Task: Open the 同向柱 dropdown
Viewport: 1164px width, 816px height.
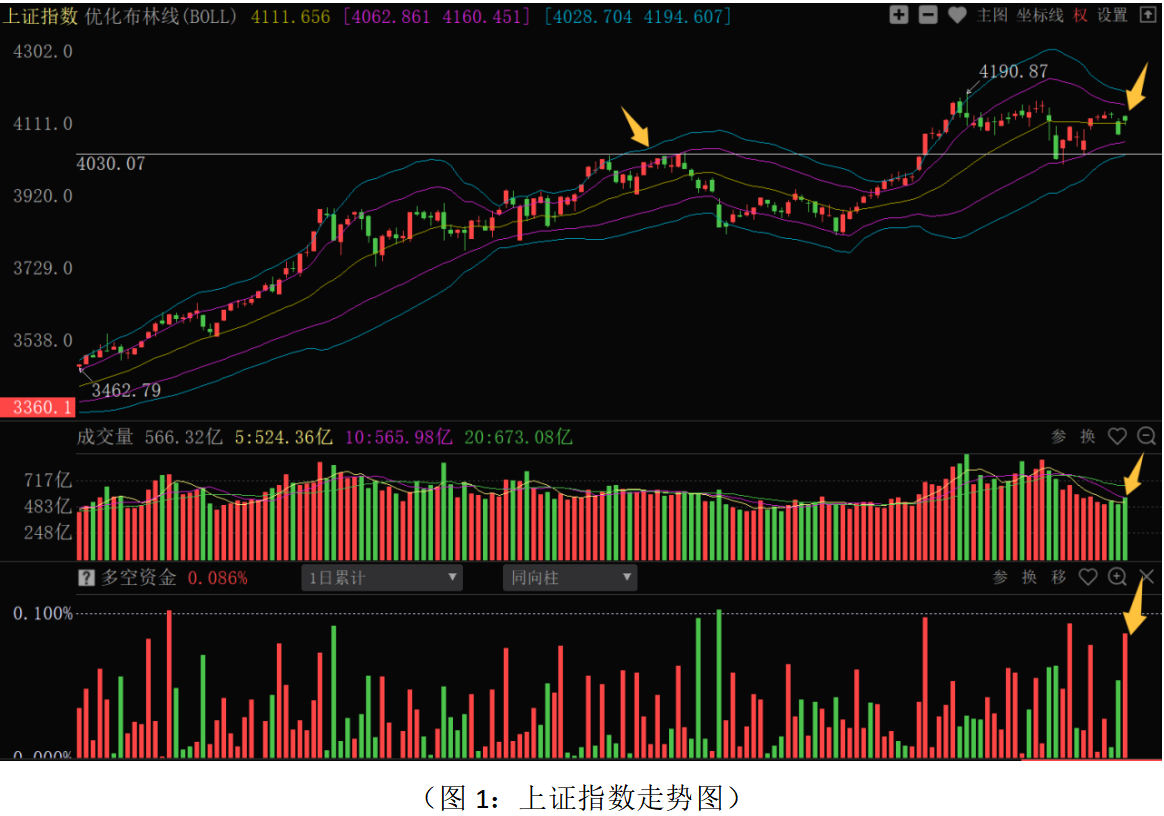Action: (x=570, y=578)
